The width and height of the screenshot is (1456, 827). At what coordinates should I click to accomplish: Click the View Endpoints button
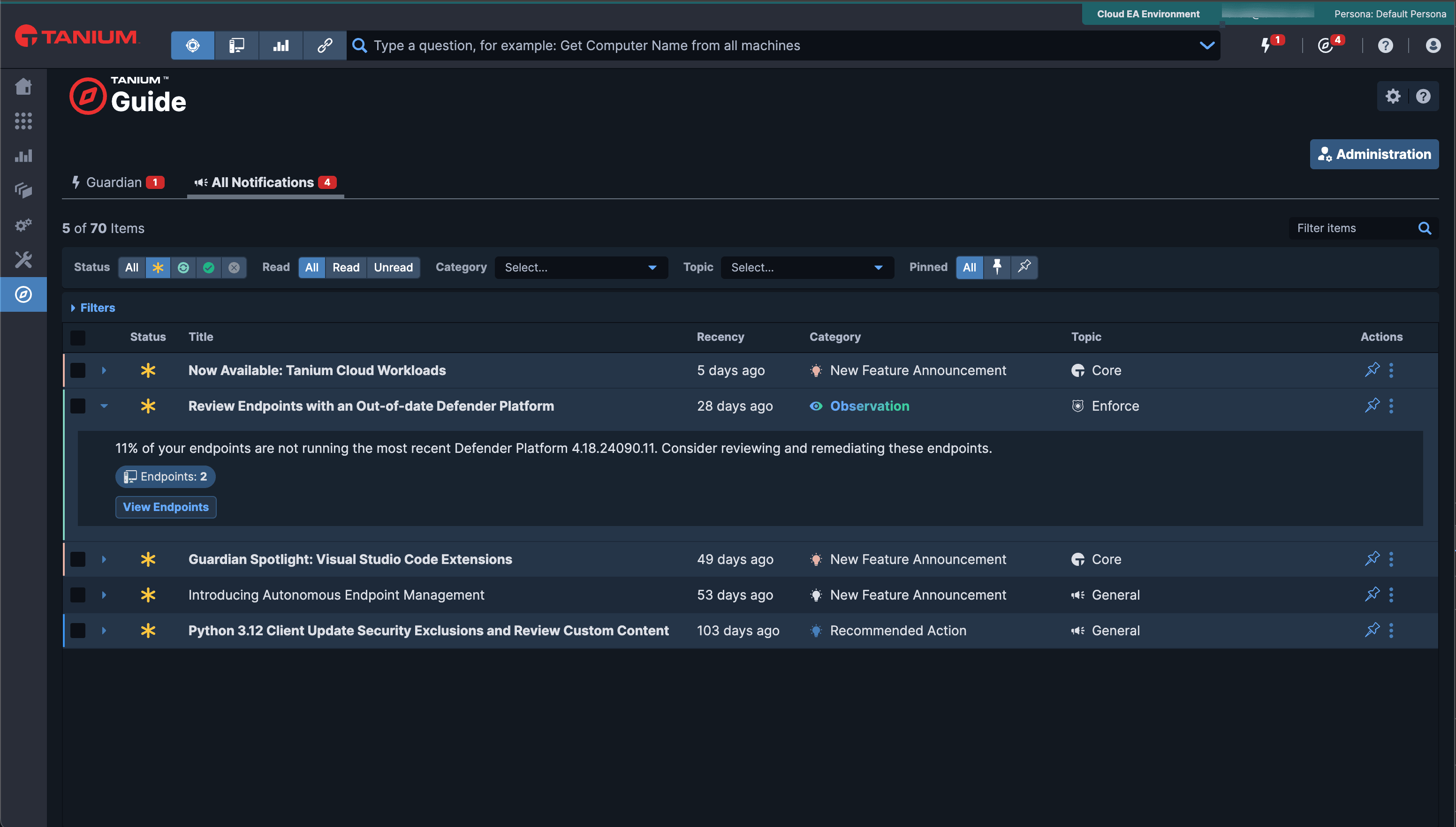(166, 507)
